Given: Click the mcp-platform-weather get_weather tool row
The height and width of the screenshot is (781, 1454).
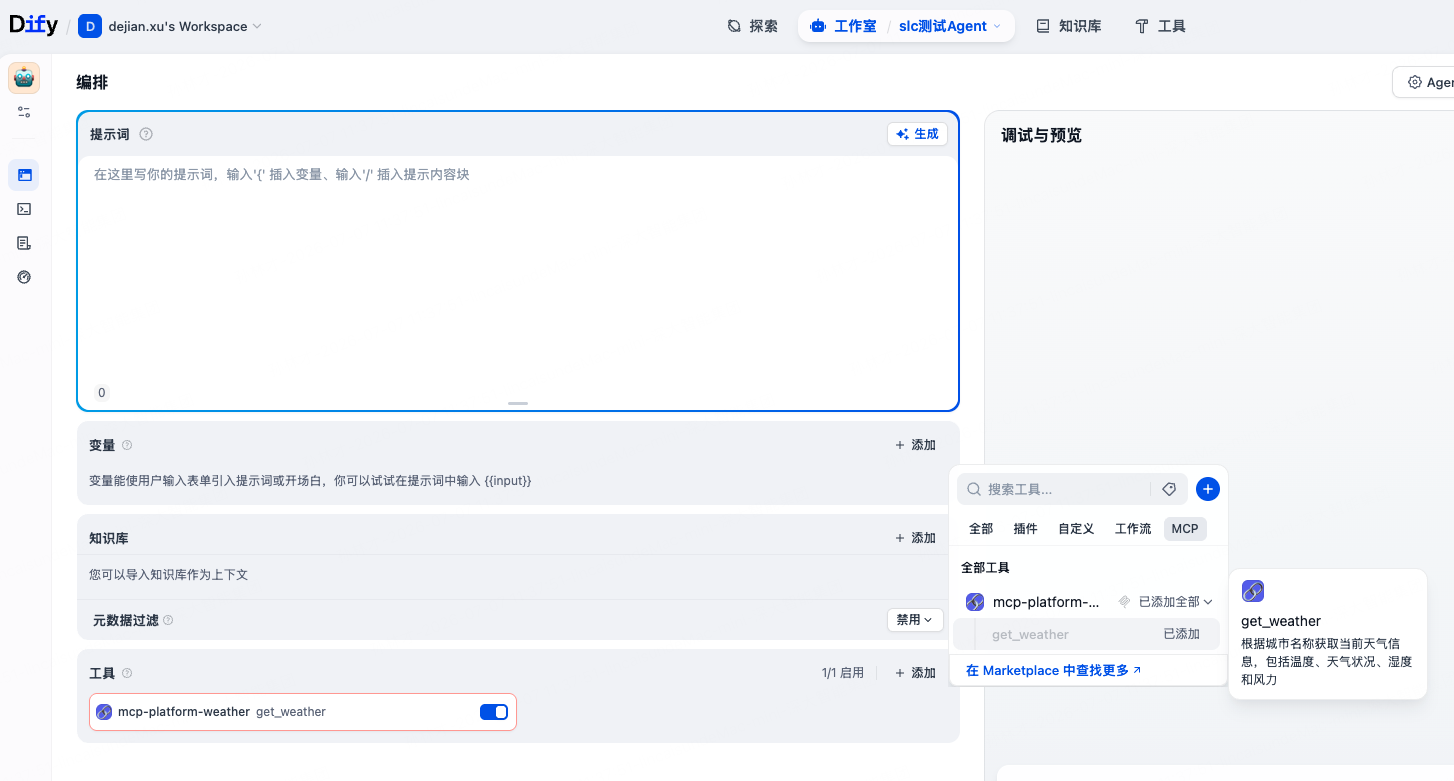Looking at the screenshot, I should pos(303,712).
